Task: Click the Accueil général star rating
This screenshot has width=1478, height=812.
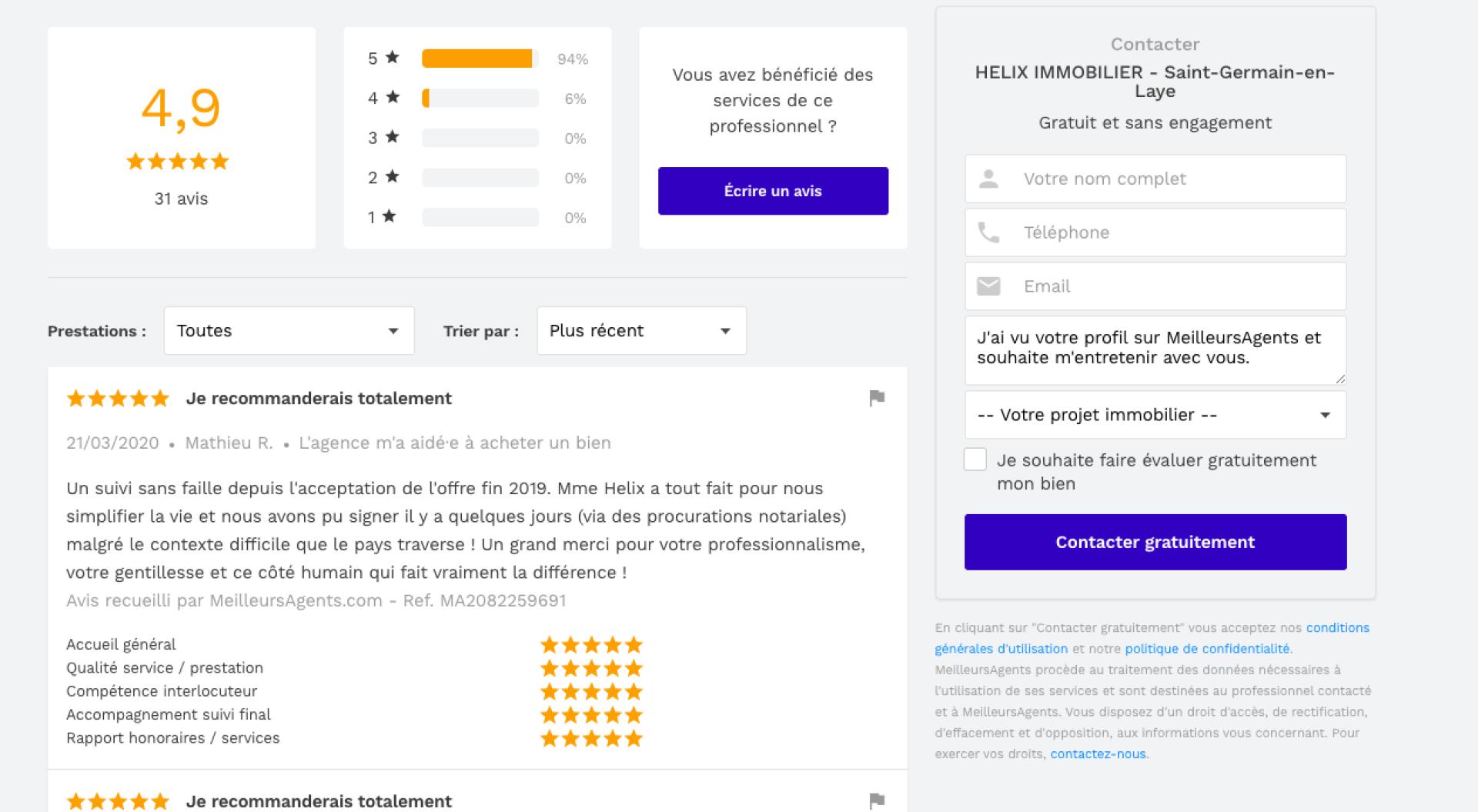Action: point(591,645)
